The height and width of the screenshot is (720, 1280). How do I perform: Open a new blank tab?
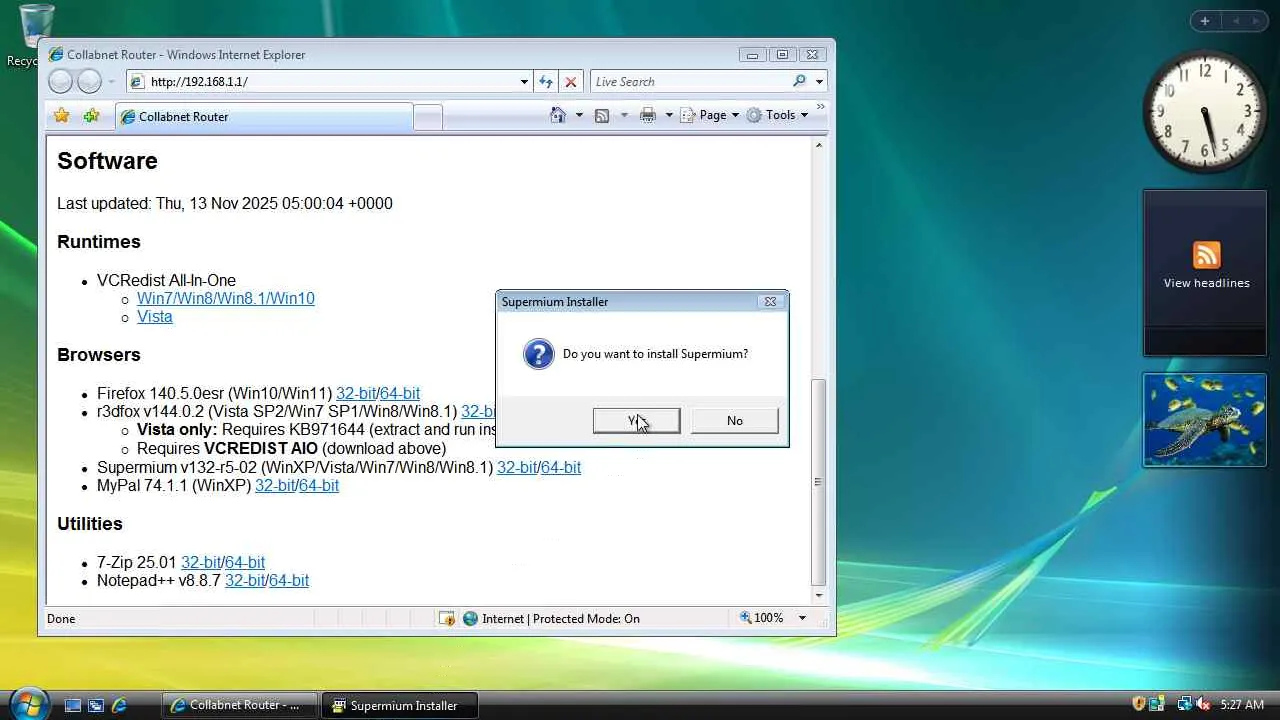coord(428,117)
